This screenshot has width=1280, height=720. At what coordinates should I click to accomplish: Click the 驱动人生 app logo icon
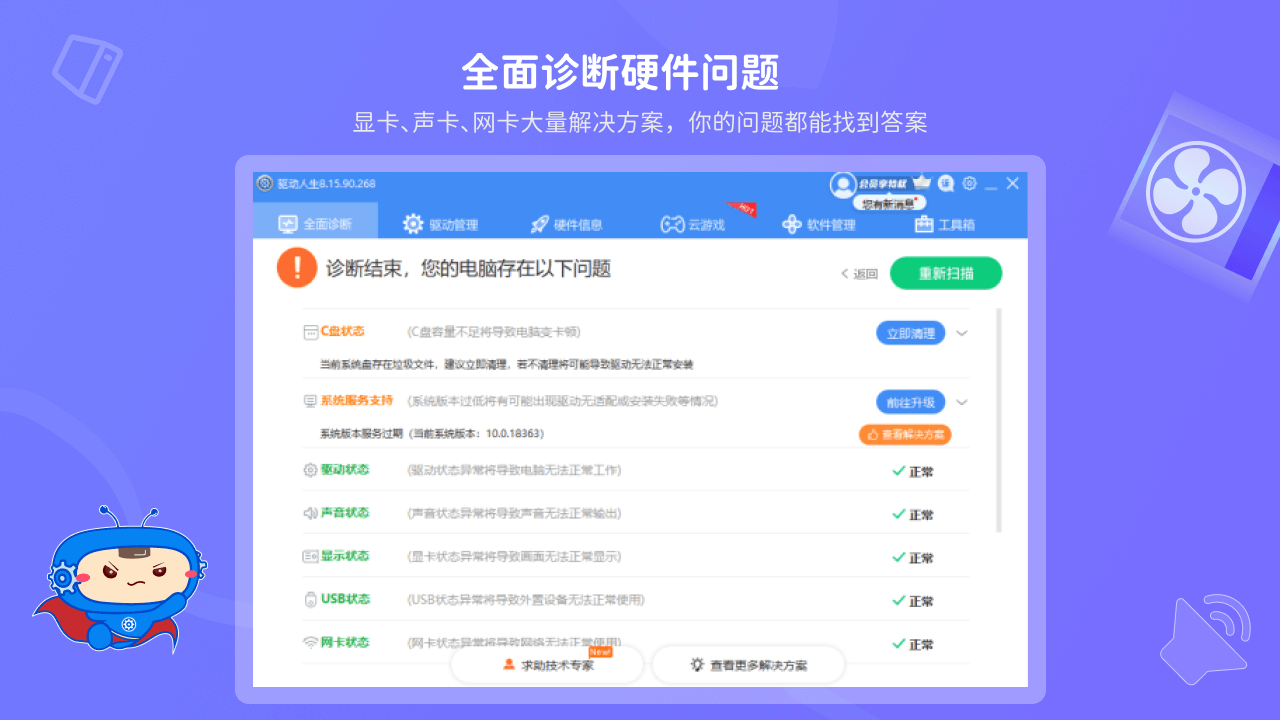265,183
